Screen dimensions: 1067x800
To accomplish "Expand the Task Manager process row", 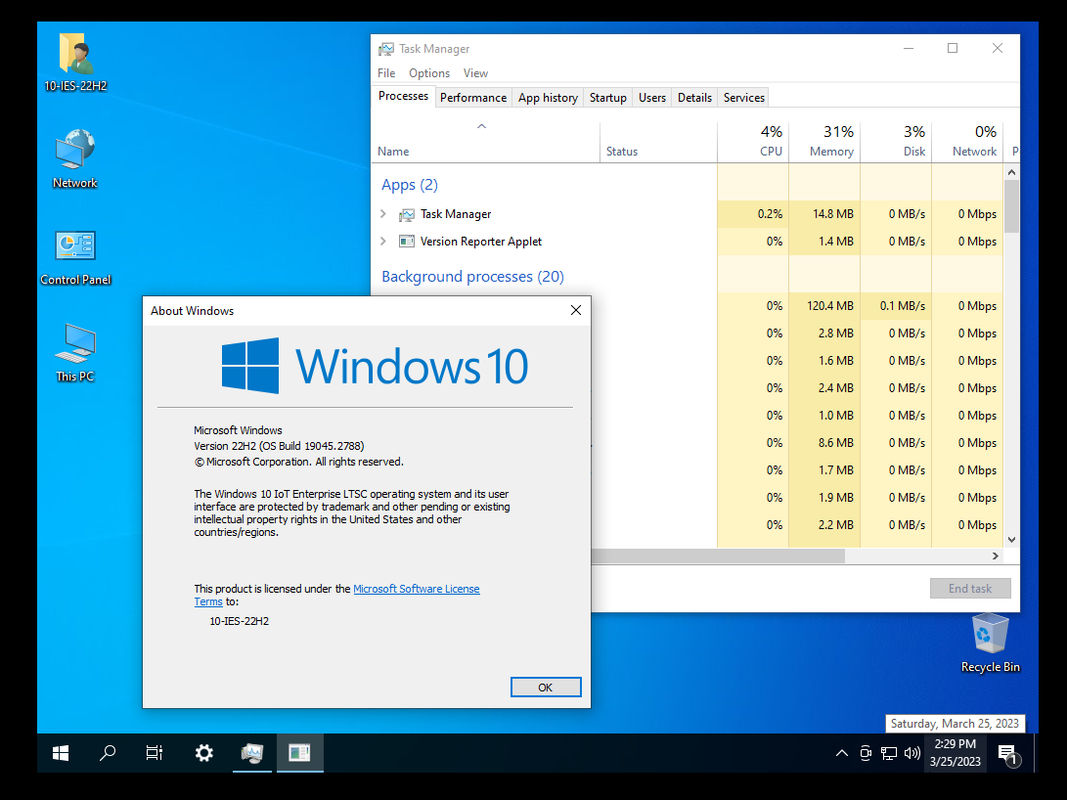I will 383,214.
